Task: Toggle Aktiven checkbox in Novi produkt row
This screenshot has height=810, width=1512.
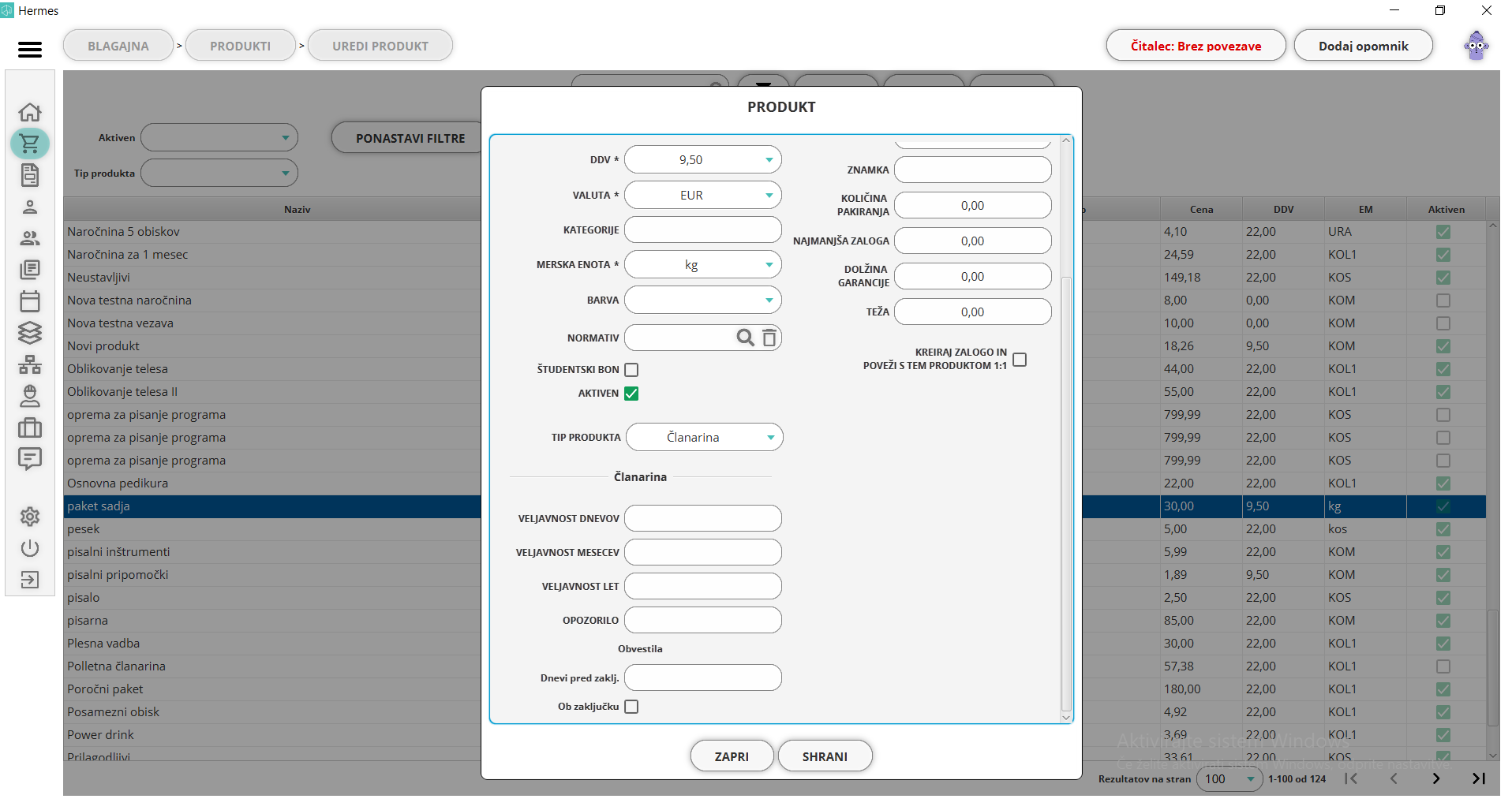Action: (x=1443, y=346)
